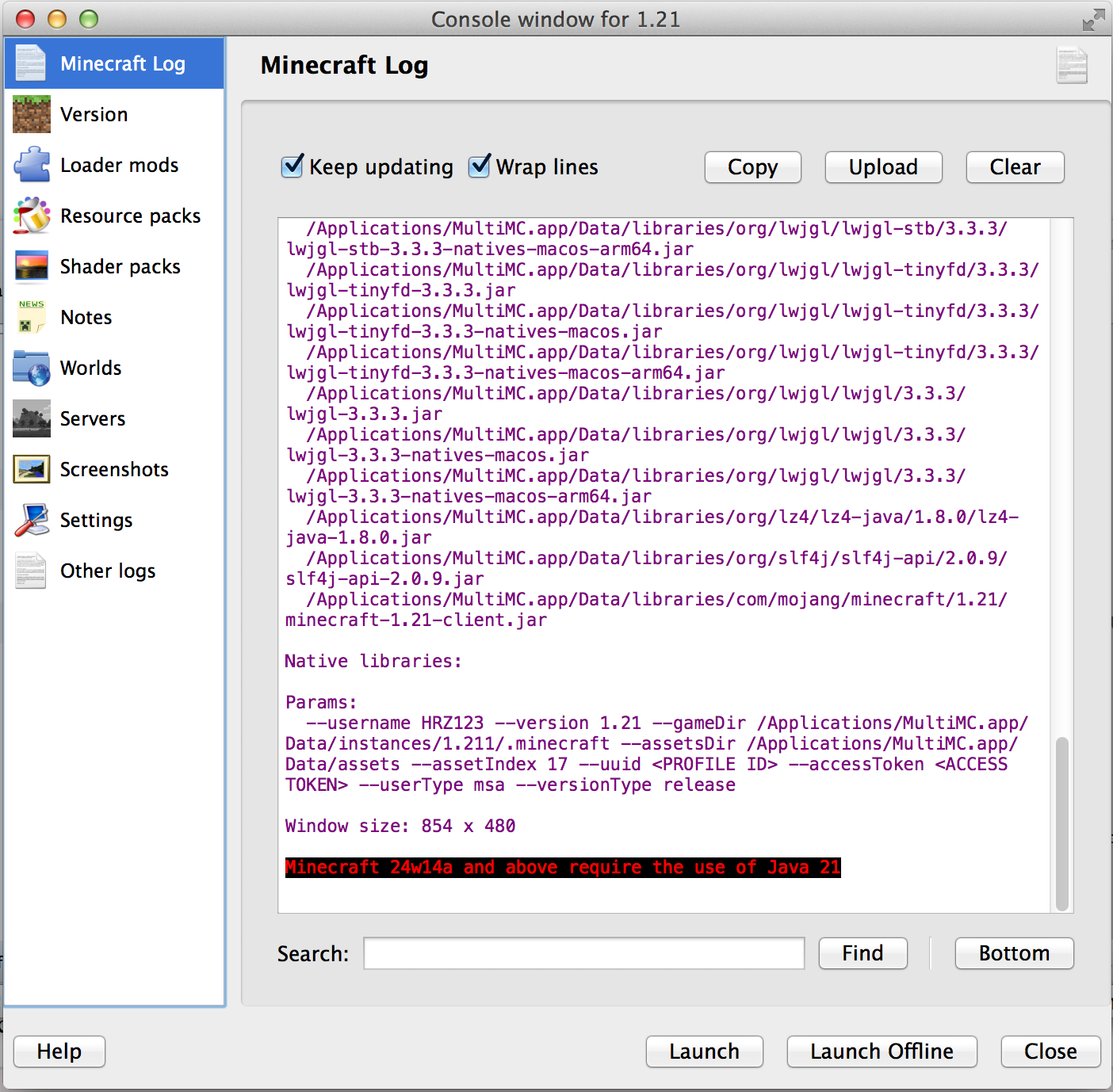The image size is (1113, 1092).
Task: Click the Help button
Action: 59,1052
